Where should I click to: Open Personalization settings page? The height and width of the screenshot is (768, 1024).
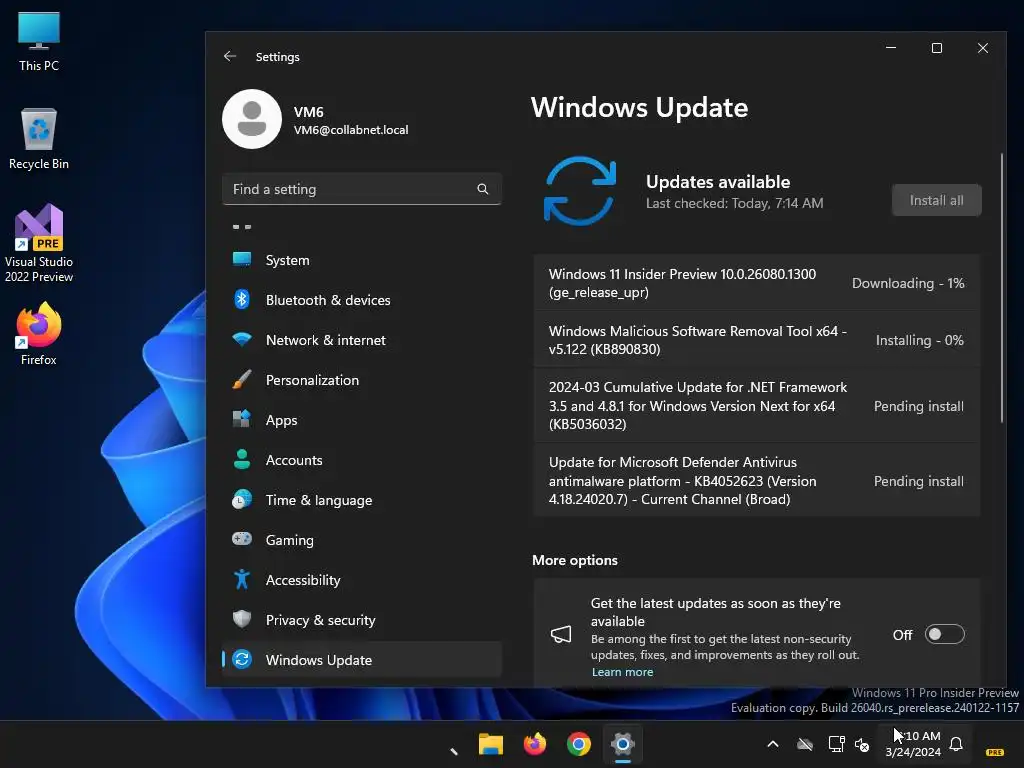point(362,379)
